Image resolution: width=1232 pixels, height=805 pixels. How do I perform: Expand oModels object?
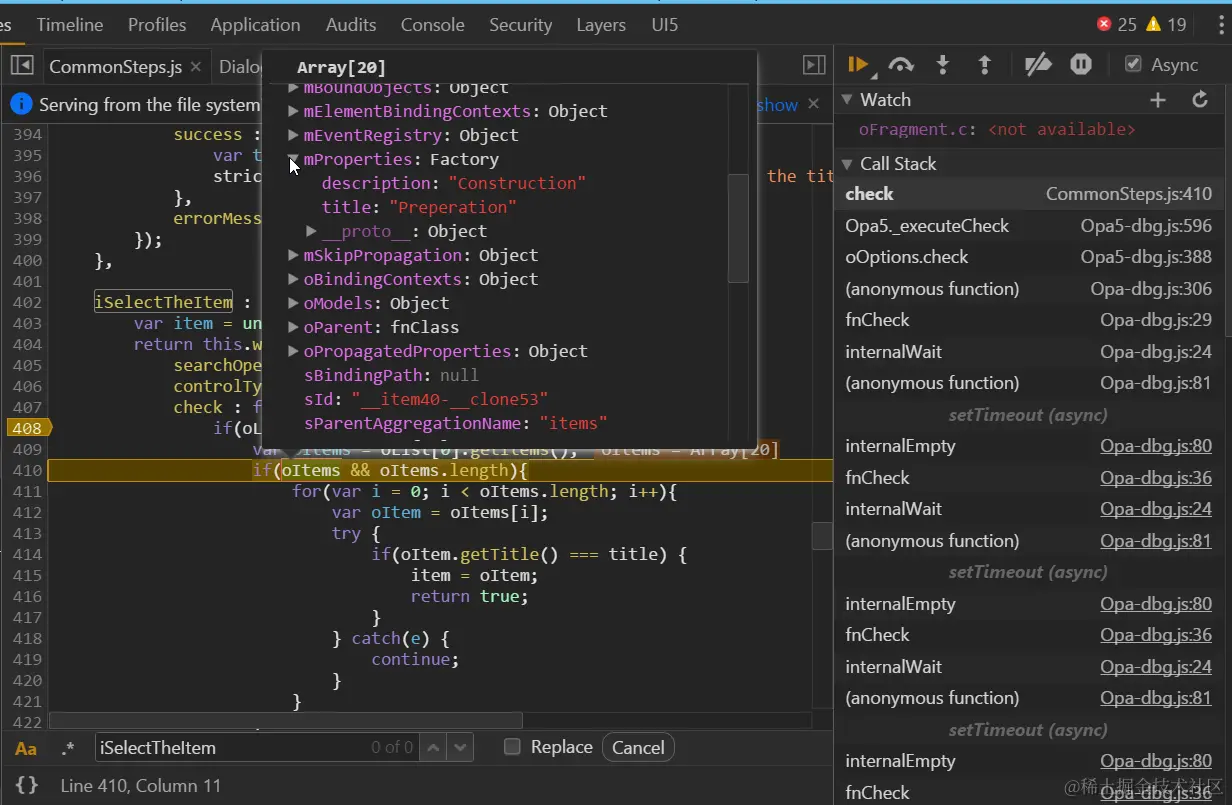tap(293, 303)
